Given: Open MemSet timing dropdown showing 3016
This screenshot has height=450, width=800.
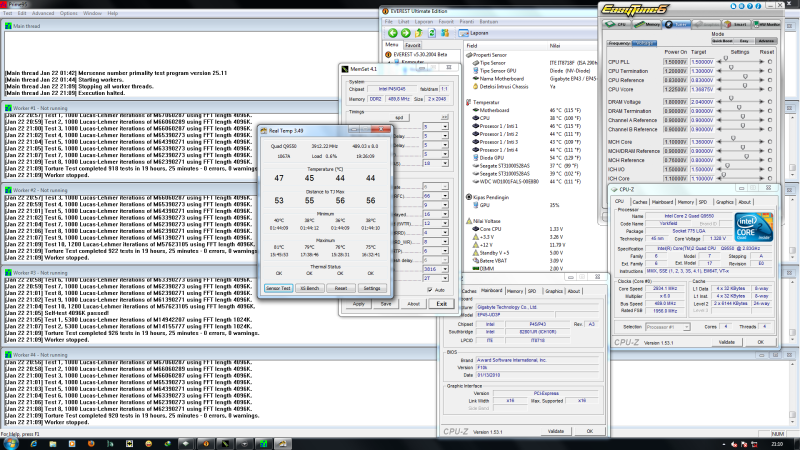Looking at the screenshot, I should 436,269.
